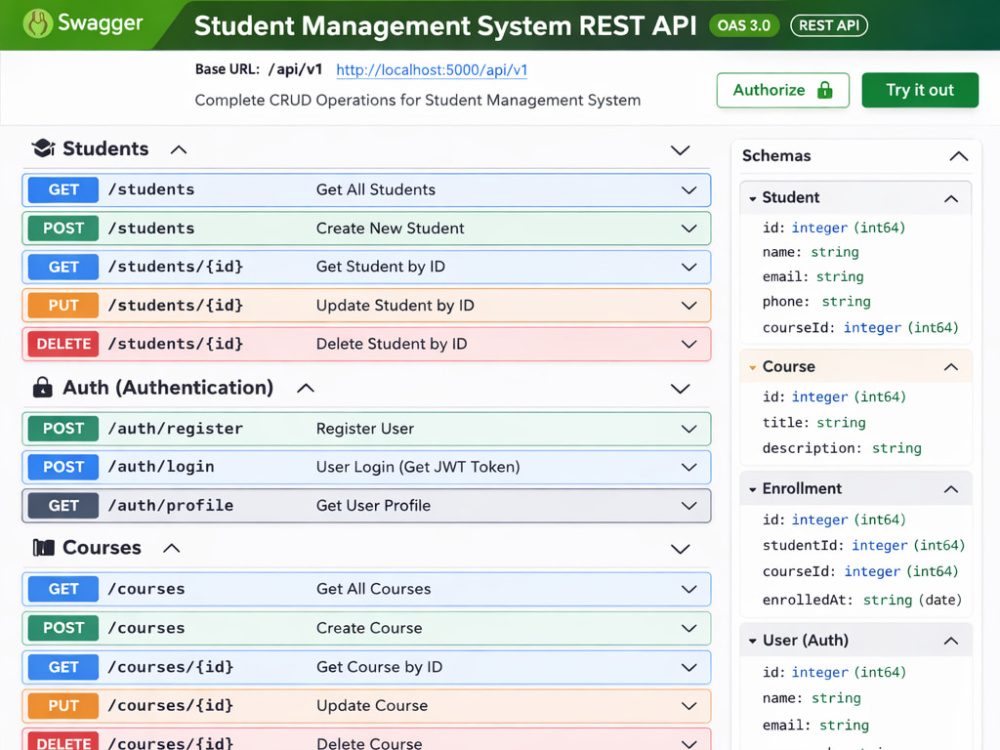The image size is (1000, 750).
Task: Click the OAS 3.0 badge
Action: tap(744, 26)
